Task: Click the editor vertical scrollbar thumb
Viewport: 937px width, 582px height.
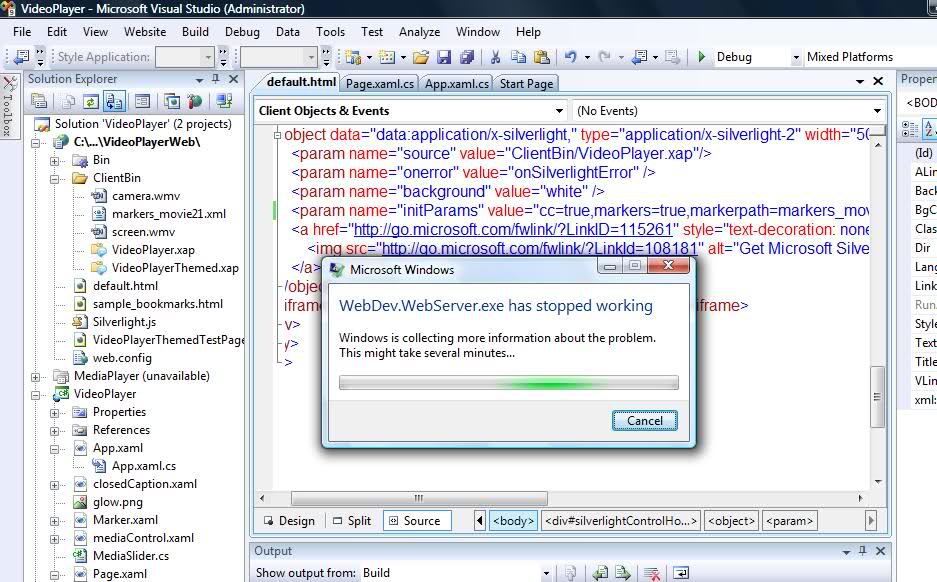Action: tap(877, 397)
